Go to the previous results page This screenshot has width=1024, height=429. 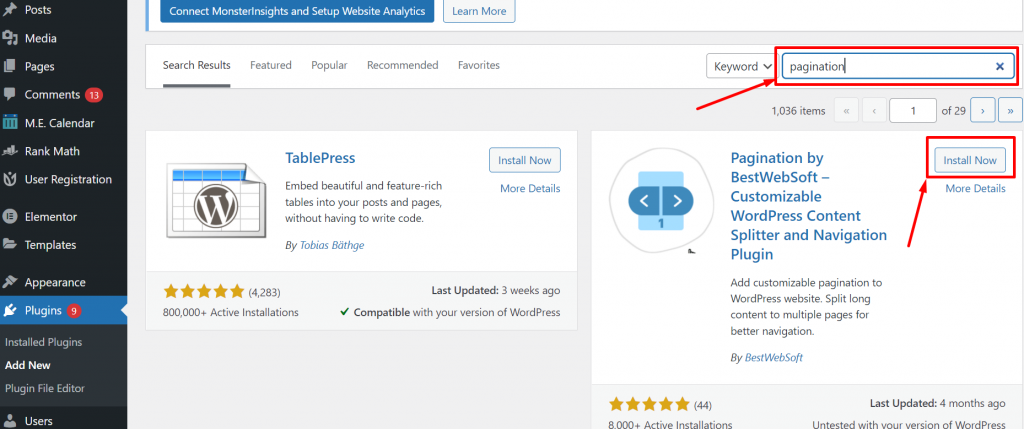874,110
